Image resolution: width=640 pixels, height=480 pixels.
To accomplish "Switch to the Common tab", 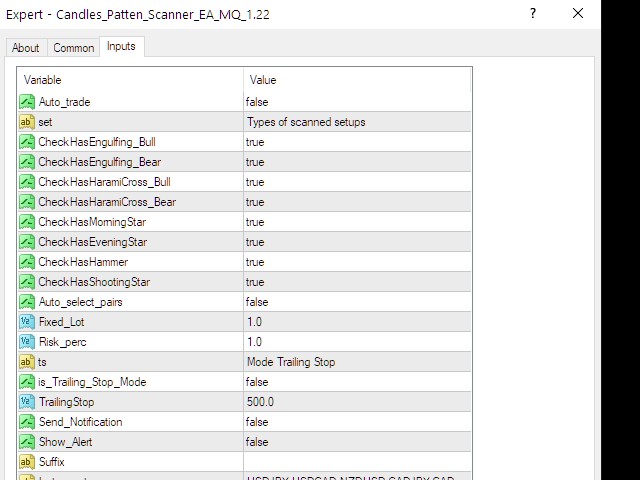I will pos(73,48).
